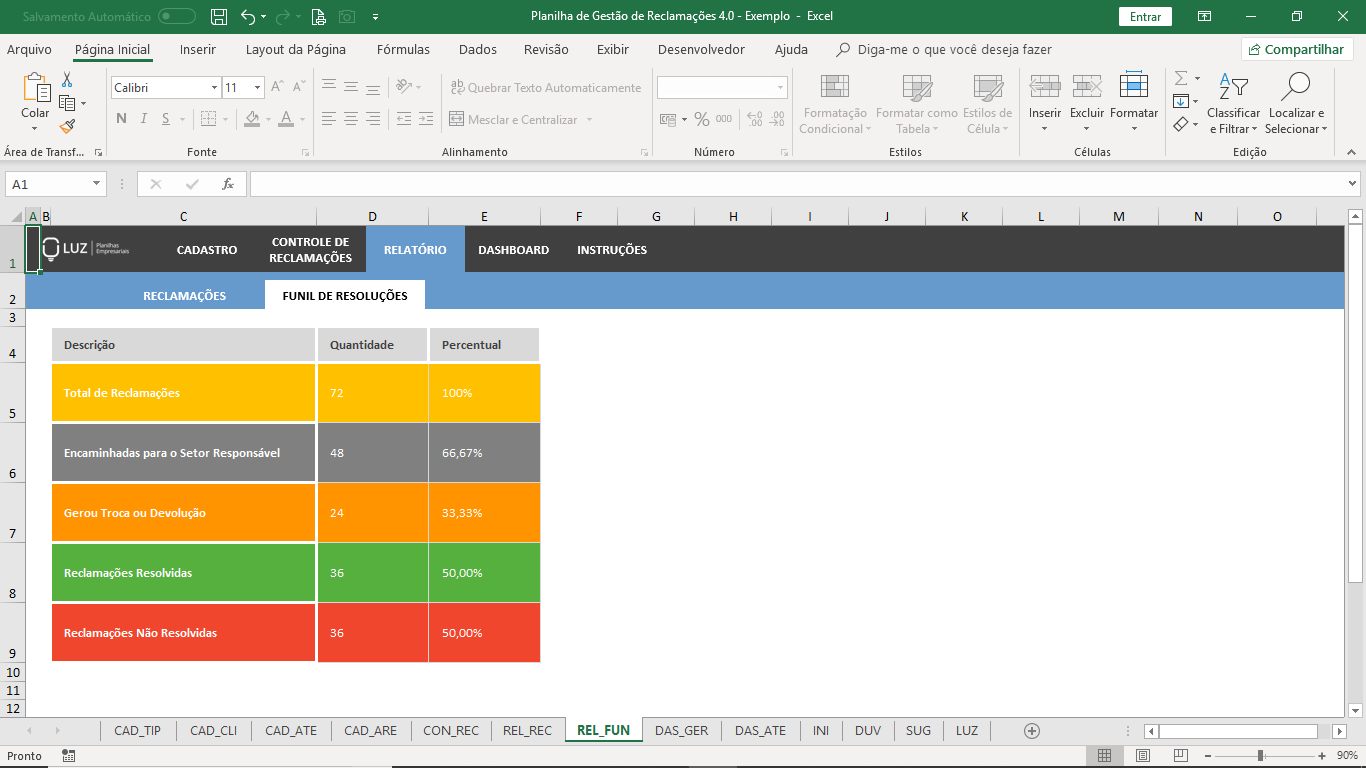Click the DASHBOARD navigation button
Viewport: 1366px width, 768px height.
click(x=513, y=250)
